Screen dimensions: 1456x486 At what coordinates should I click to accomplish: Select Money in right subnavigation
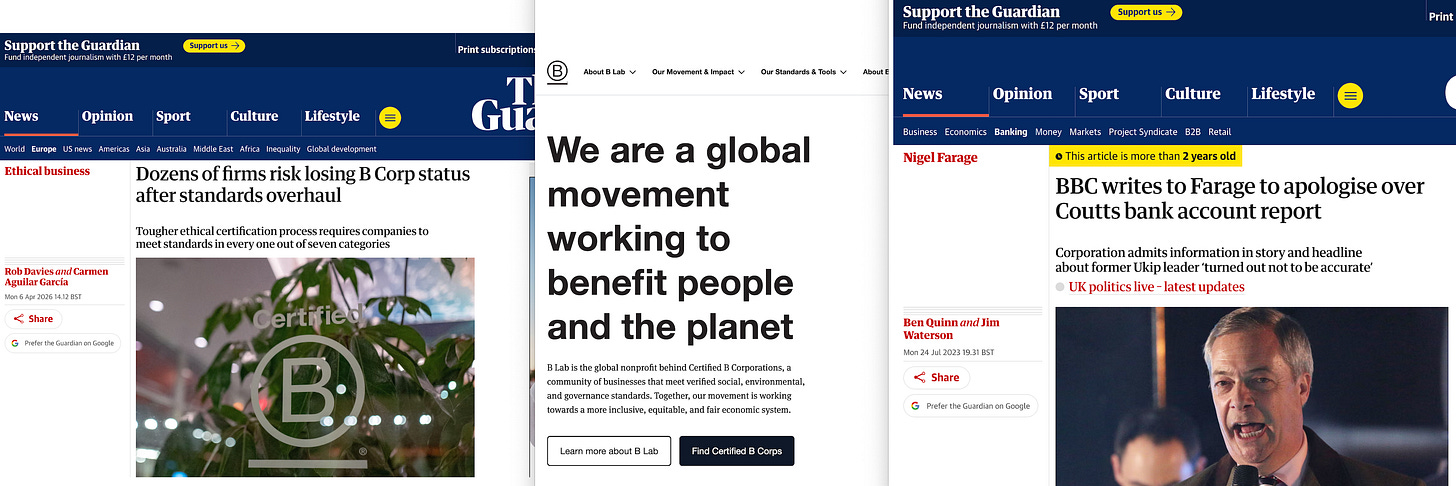(x=1048, y=132)
